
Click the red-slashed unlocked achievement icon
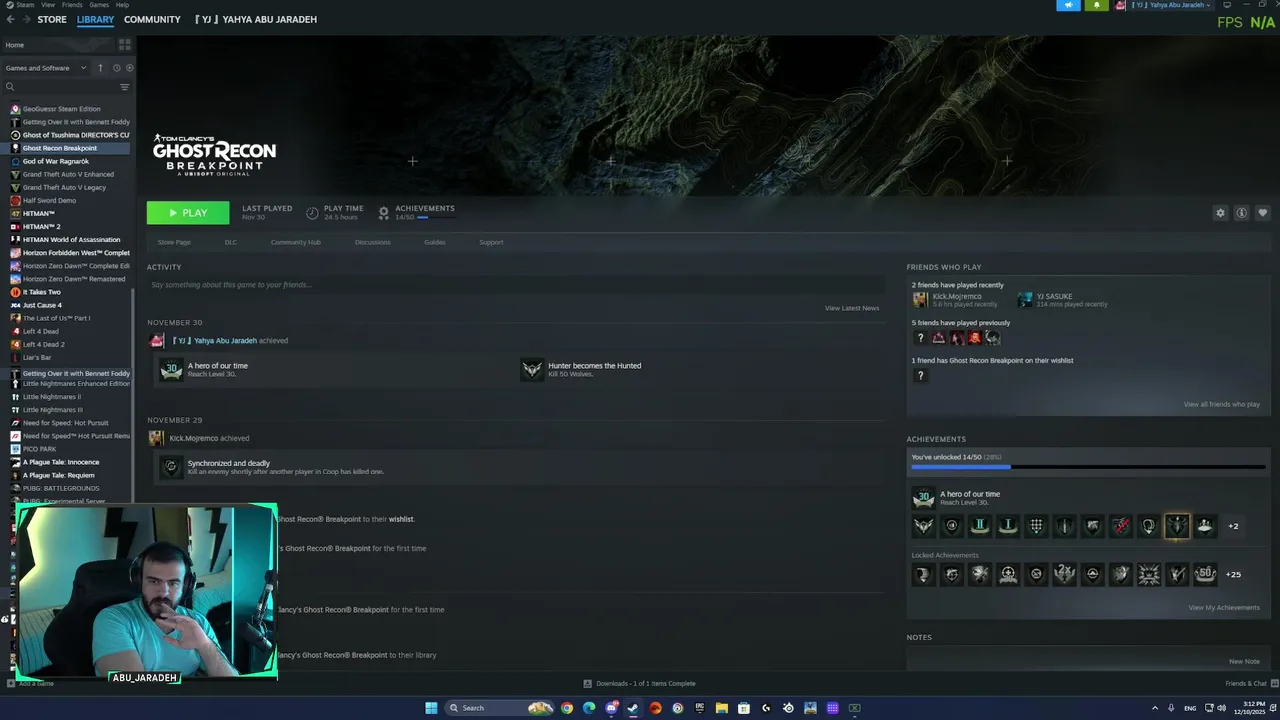pyautogui.click(x=1121, y=526)
